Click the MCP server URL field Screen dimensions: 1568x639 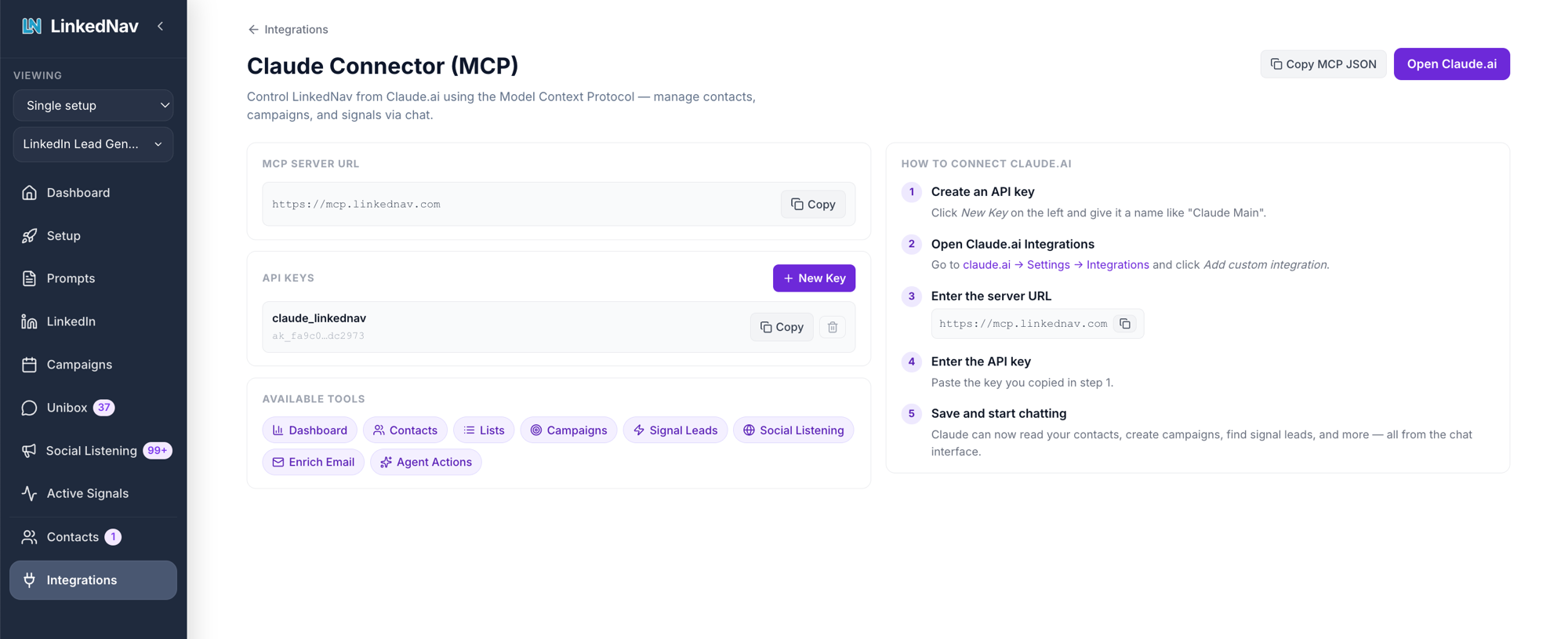tap(559, 204)
